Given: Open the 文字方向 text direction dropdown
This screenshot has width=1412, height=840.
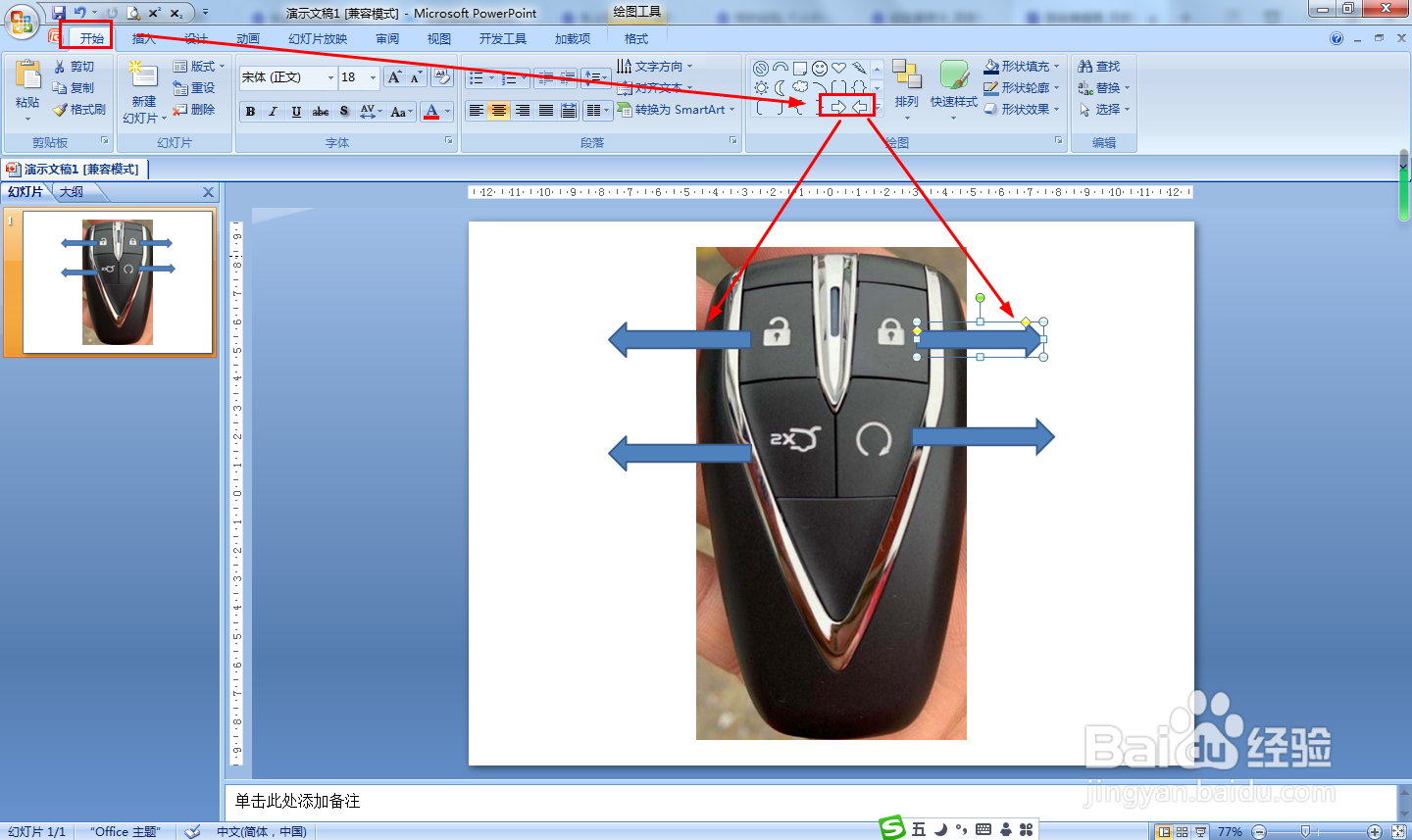Looking at the screenshot, I should (x=654, y=67).
